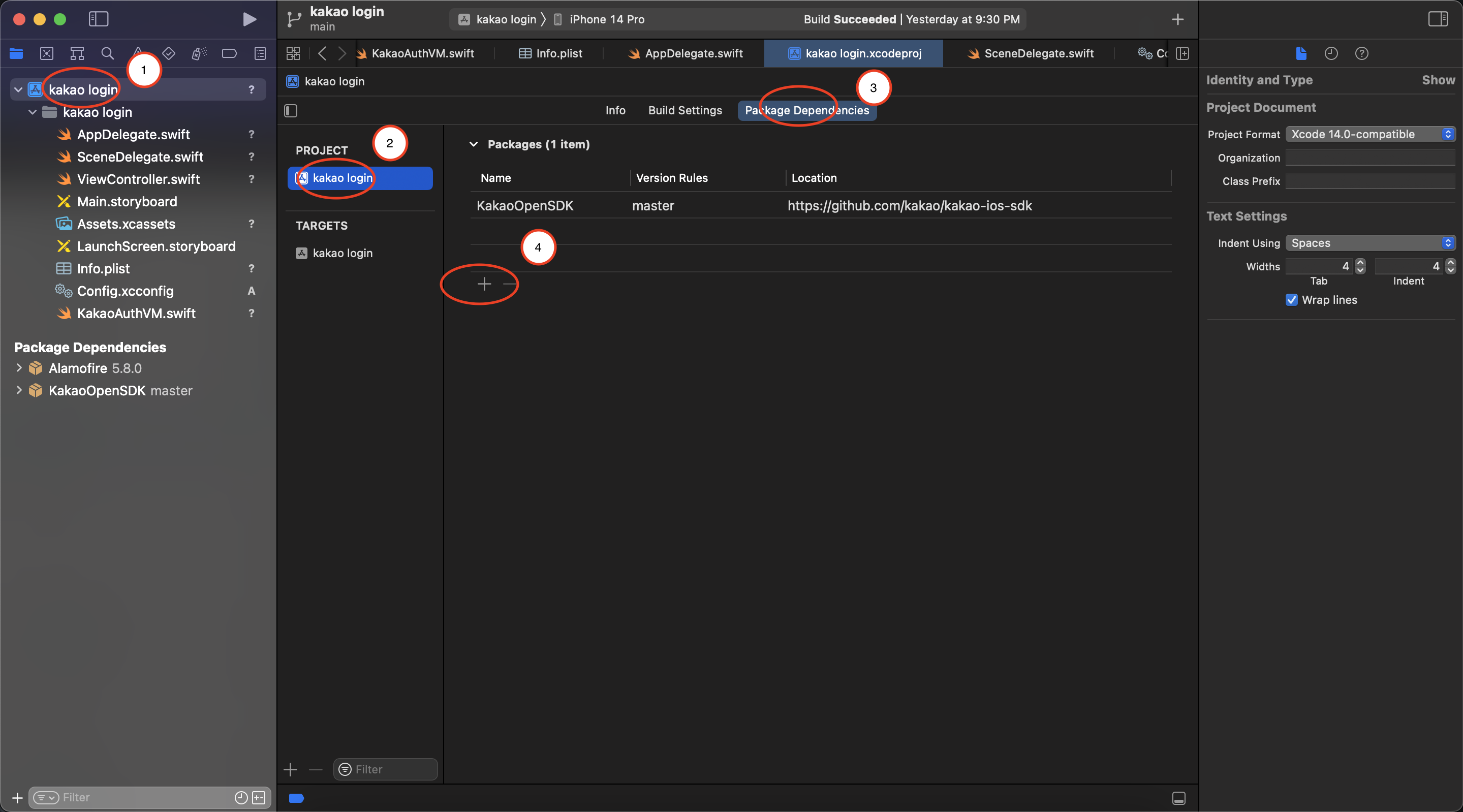Open the Project Format dropdown
This screenshot has height=812, width=1463.
tap(1370, 135)
